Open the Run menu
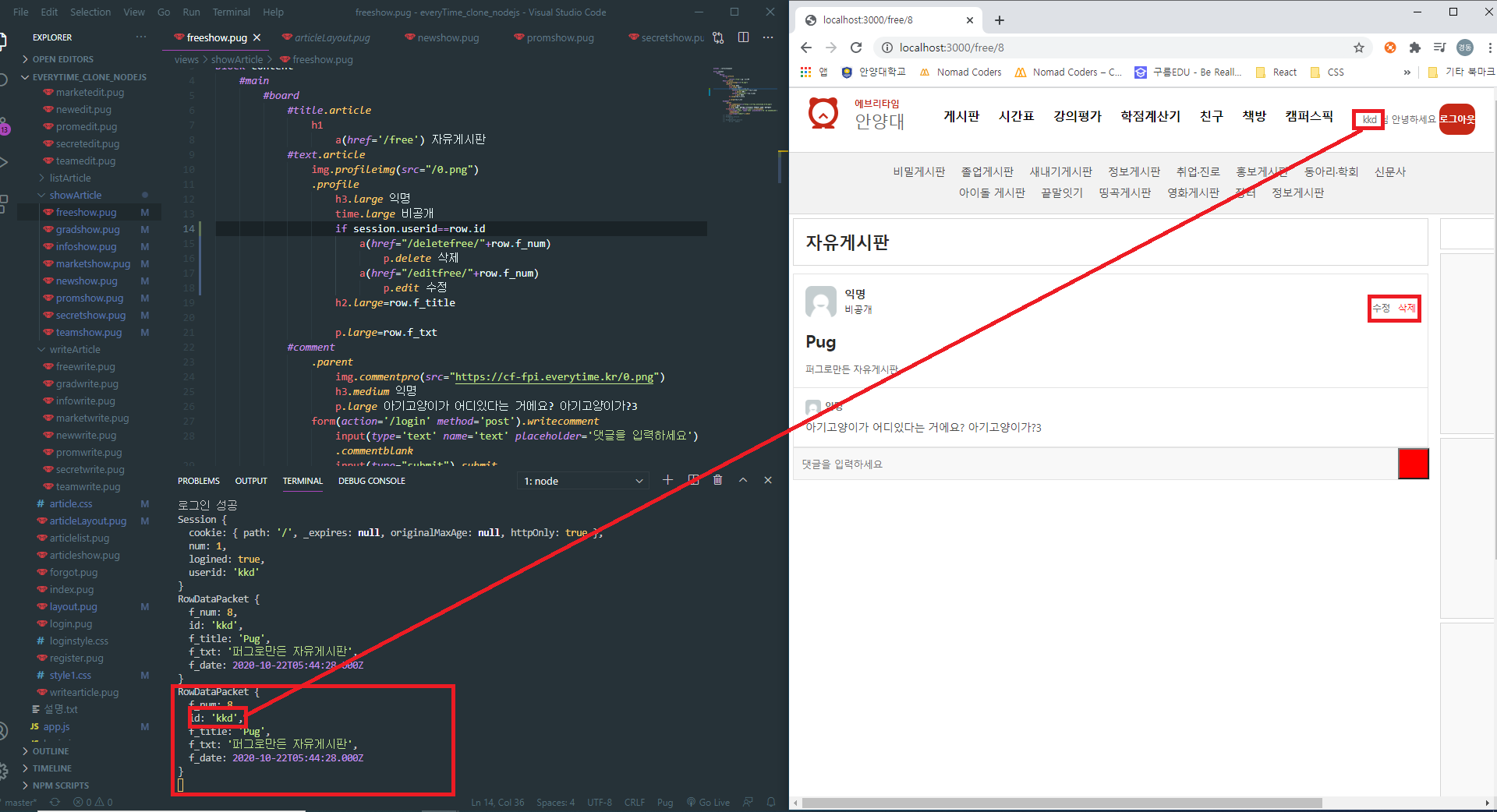Viewport: 1497px width, 812px height. point(191,12)
